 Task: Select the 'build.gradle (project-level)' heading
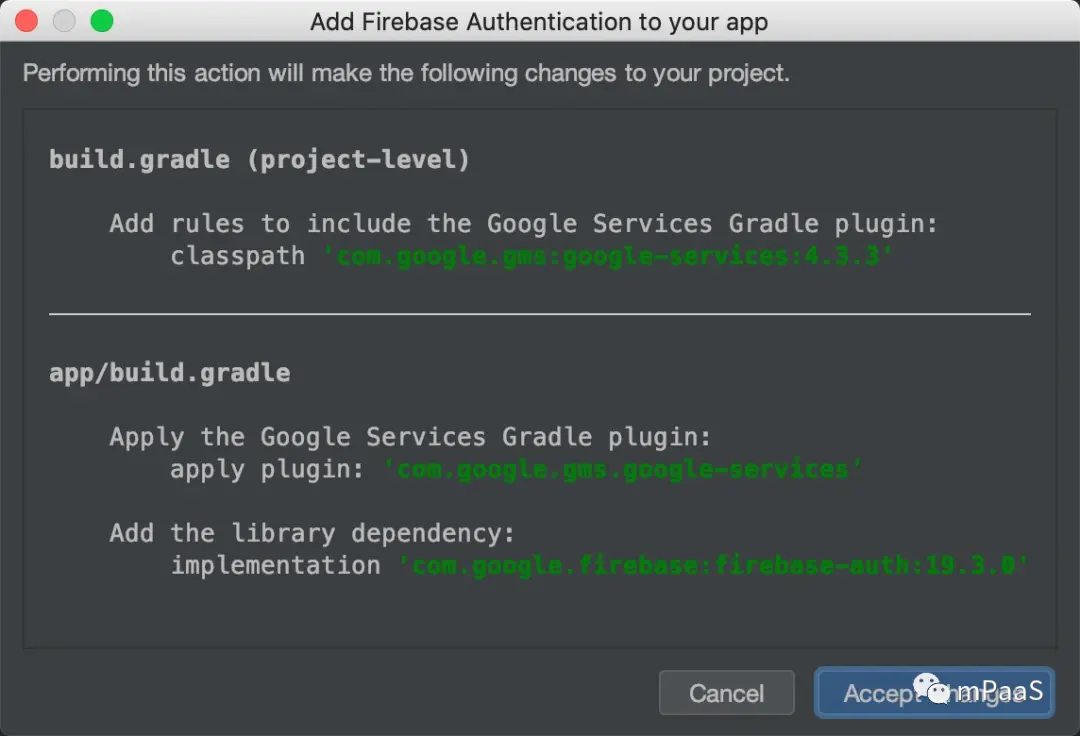(259, 160)
